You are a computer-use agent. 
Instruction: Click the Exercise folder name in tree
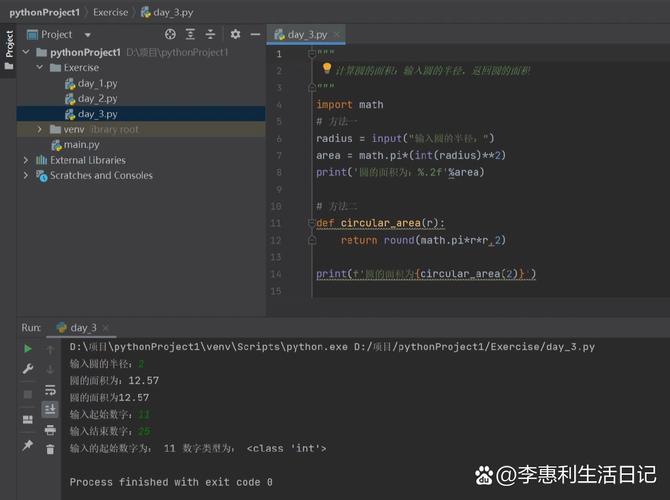click(81, 68)
